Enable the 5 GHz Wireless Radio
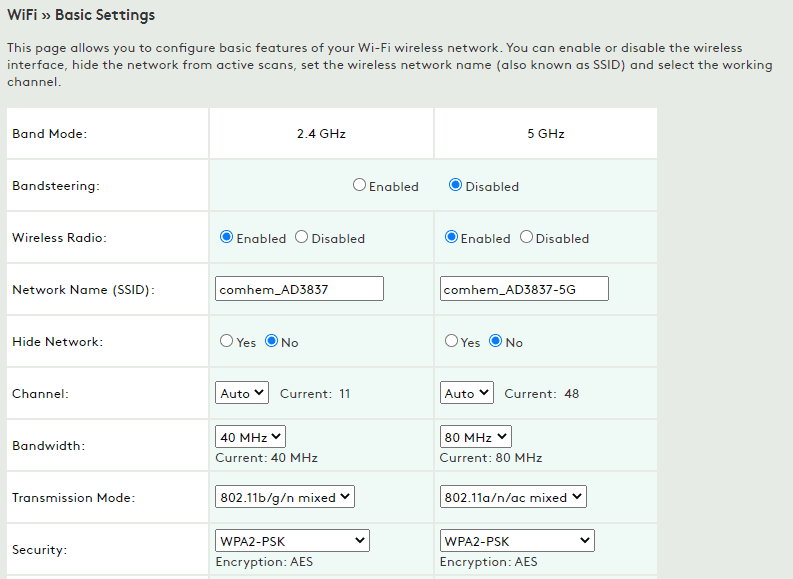793x579 pixels. pos(452,238)
